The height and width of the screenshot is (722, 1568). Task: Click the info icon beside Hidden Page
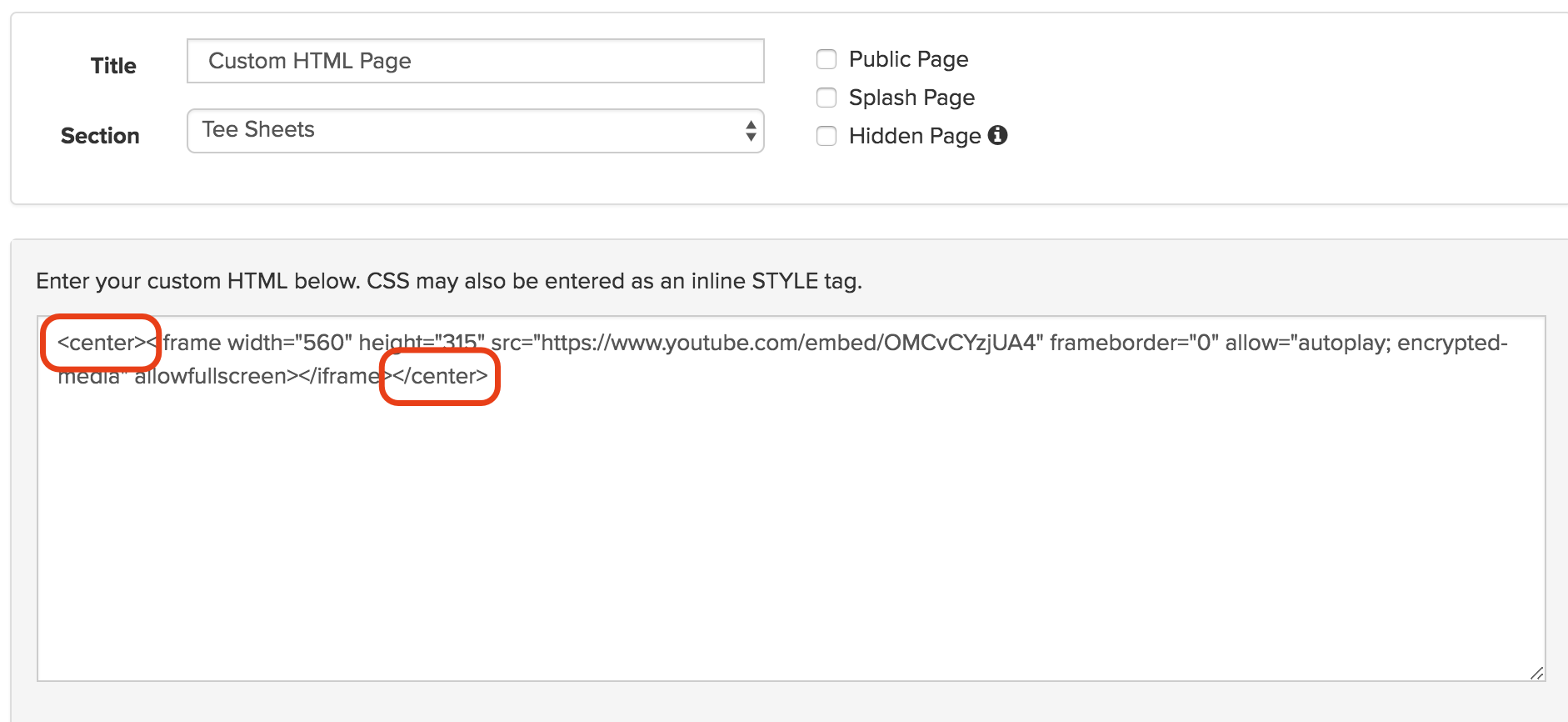(x=997, y=135)
